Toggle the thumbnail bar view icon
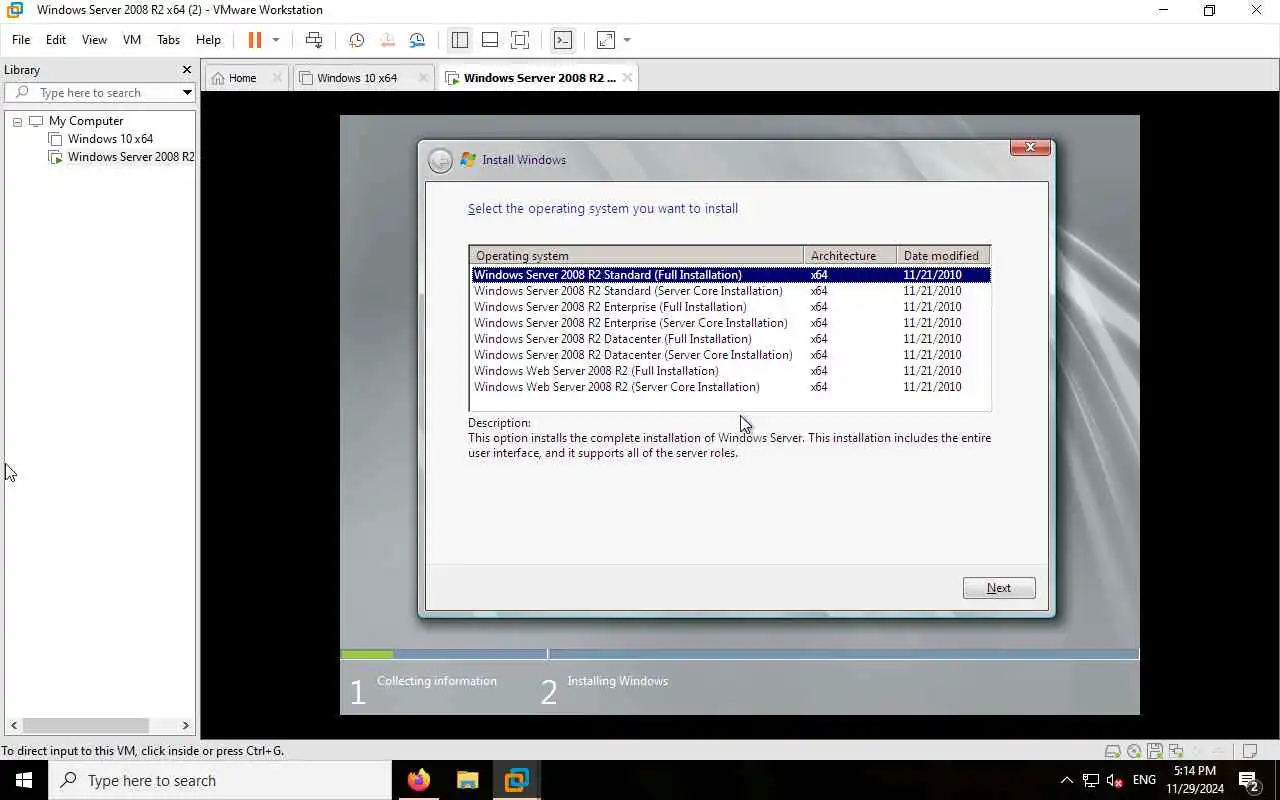The width and height of the screenshot is (1280, 800). 490,40
